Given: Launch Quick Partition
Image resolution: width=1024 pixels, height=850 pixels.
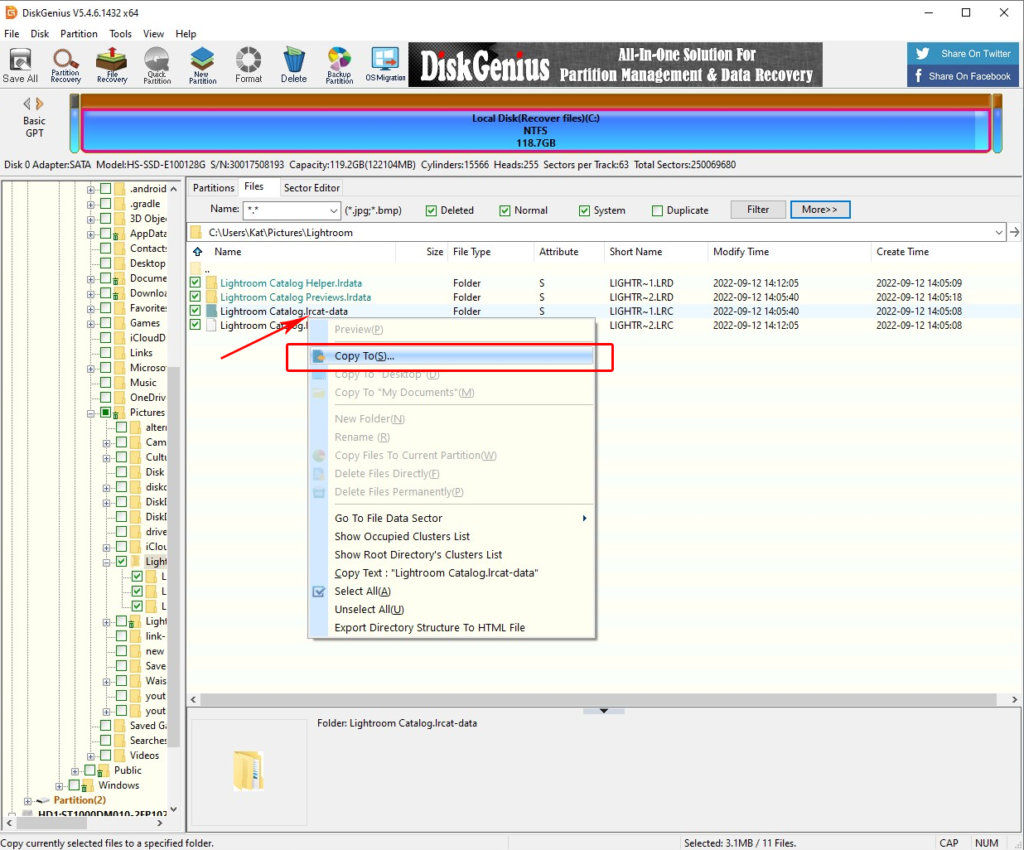Looking at the screenshot, I should (157, 65).
